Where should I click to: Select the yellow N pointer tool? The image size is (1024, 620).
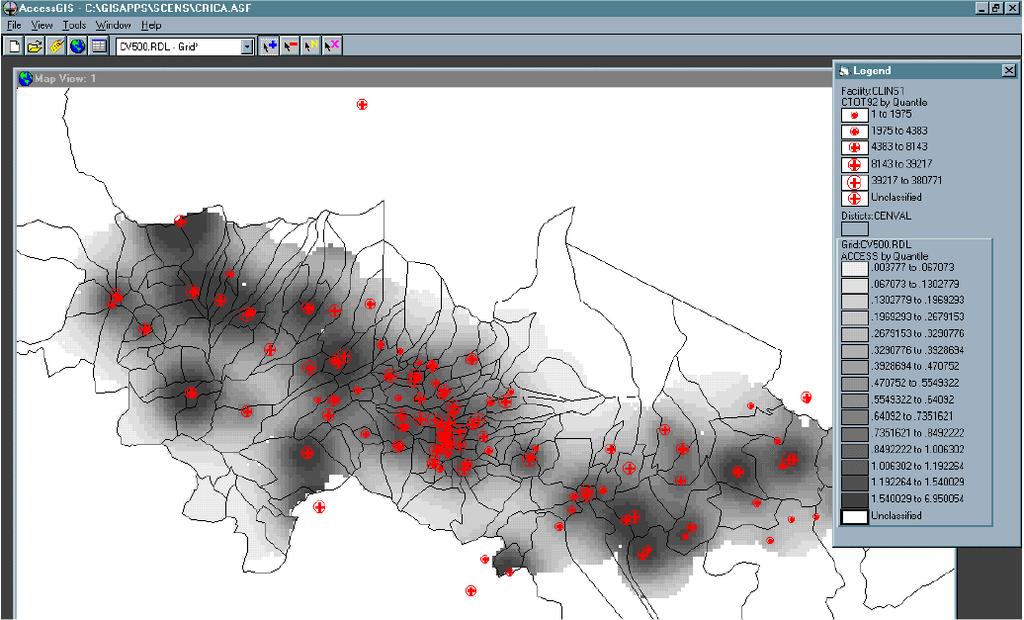click(x=311, y=46)
